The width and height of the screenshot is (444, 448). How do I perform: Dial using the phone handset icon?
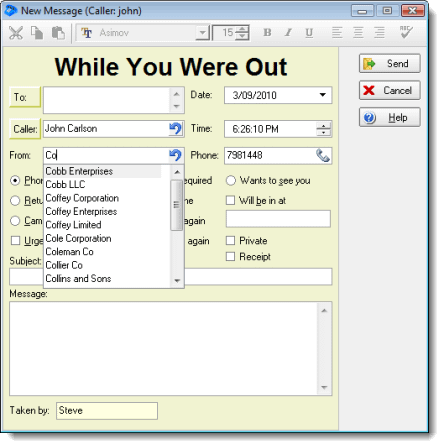click(x=323, y=155)
